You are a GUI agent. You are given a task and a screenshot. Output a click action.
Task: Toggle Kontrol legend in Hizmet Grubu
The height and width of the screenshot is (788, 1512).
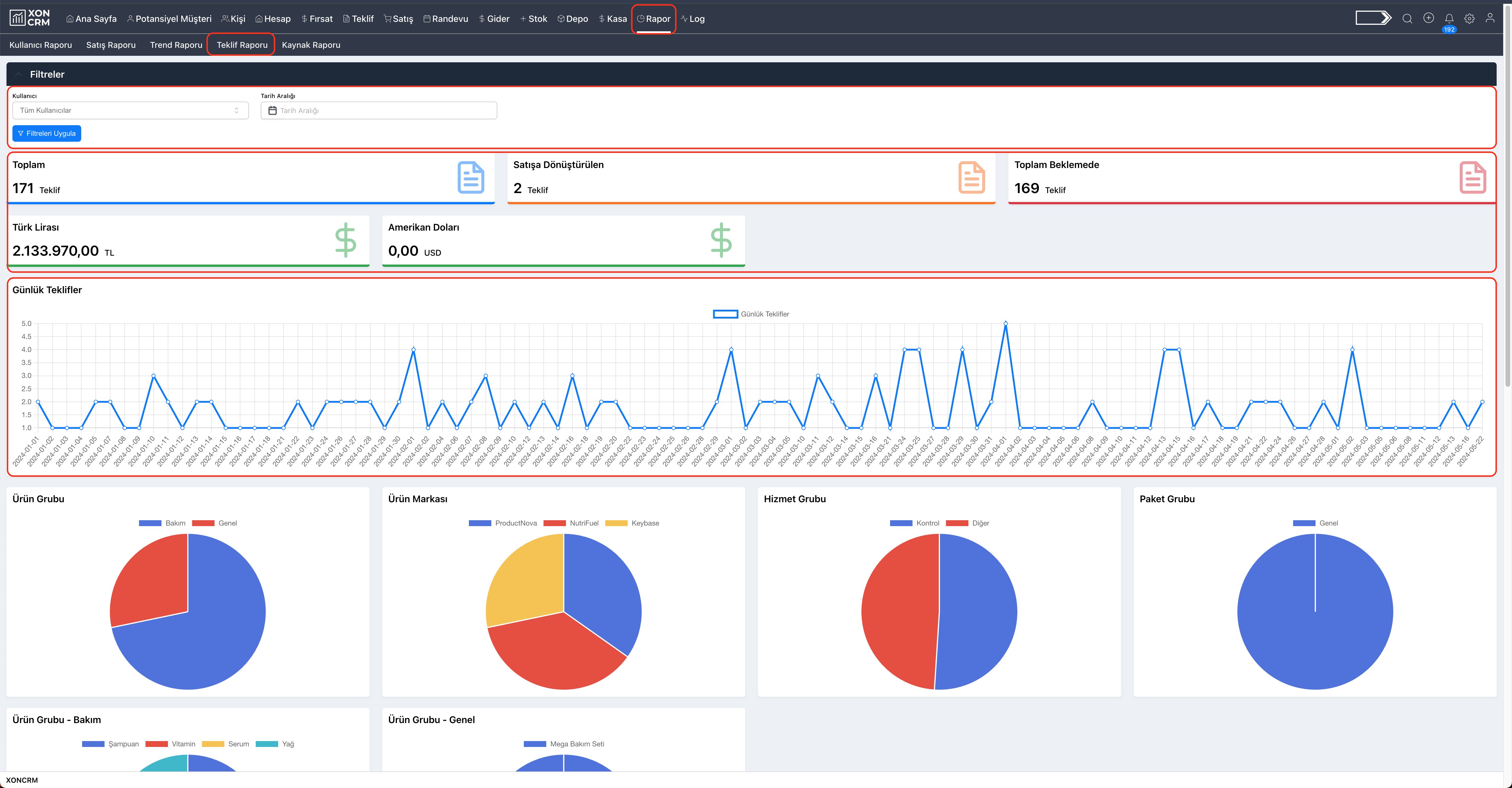tap(915, 523)
